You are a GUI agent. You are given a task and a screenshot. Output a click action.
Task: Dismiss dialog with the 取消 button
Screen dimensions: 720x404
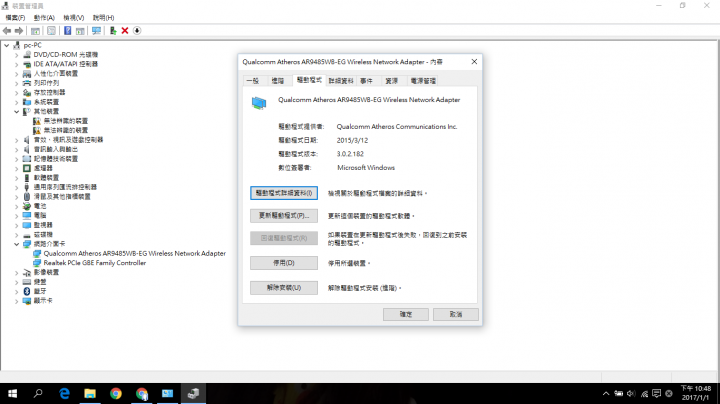point(456,314)
